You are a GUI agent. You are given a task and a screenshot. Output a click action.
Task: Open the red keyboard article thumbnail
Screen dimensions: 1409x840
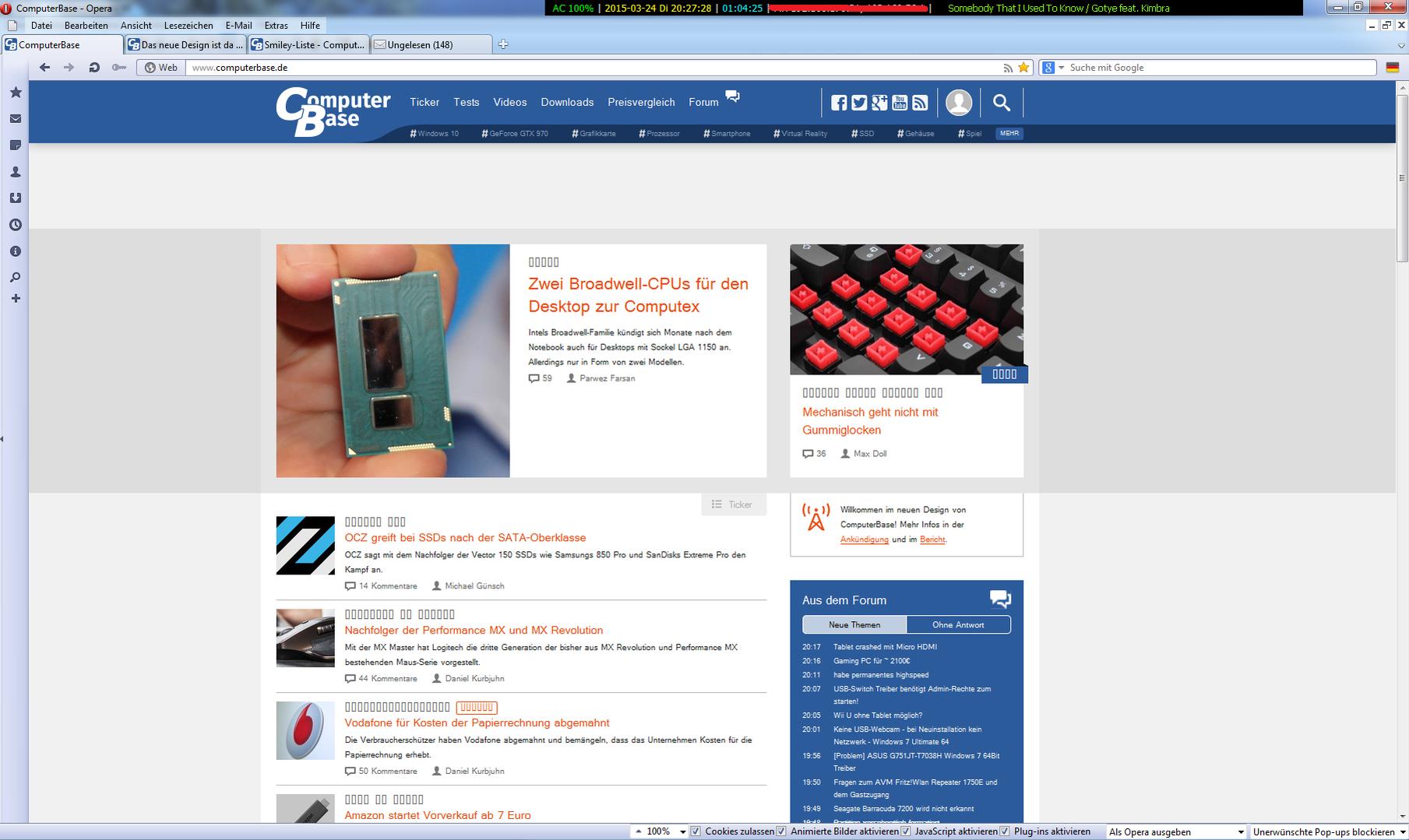[907, 309]
